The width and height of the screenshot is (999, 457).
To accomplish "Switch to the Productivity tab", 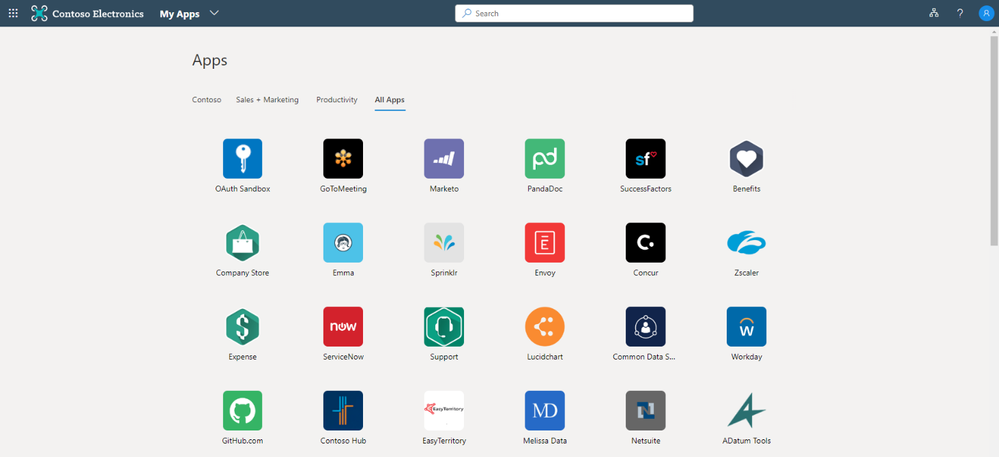I will click(336, 100).
